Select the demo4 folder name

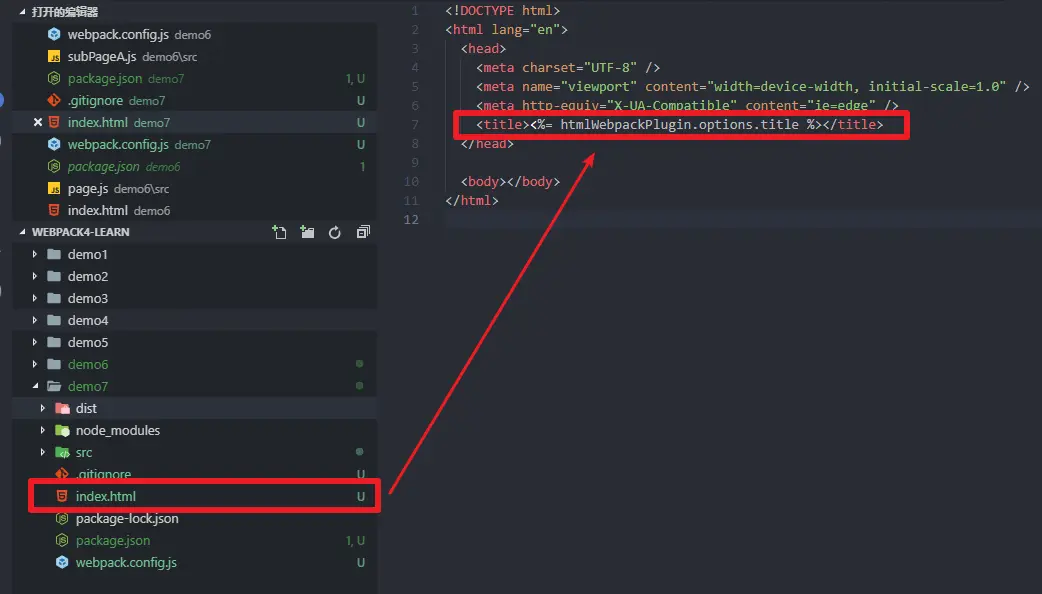coord(88,320)
